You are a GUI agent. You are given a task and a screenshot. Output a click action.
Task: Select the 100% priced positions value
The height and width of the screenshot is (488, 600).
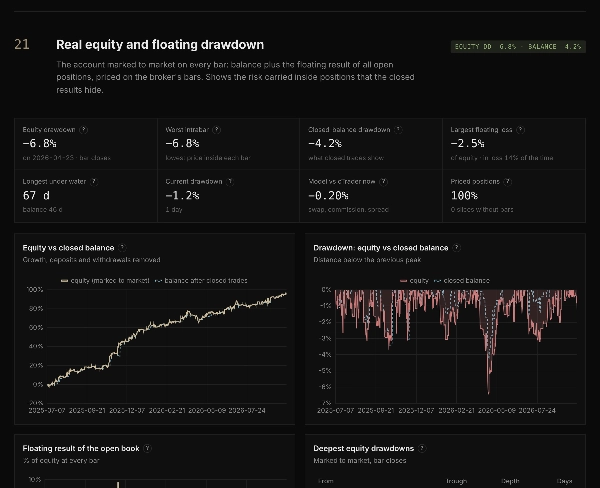point(464,196)
